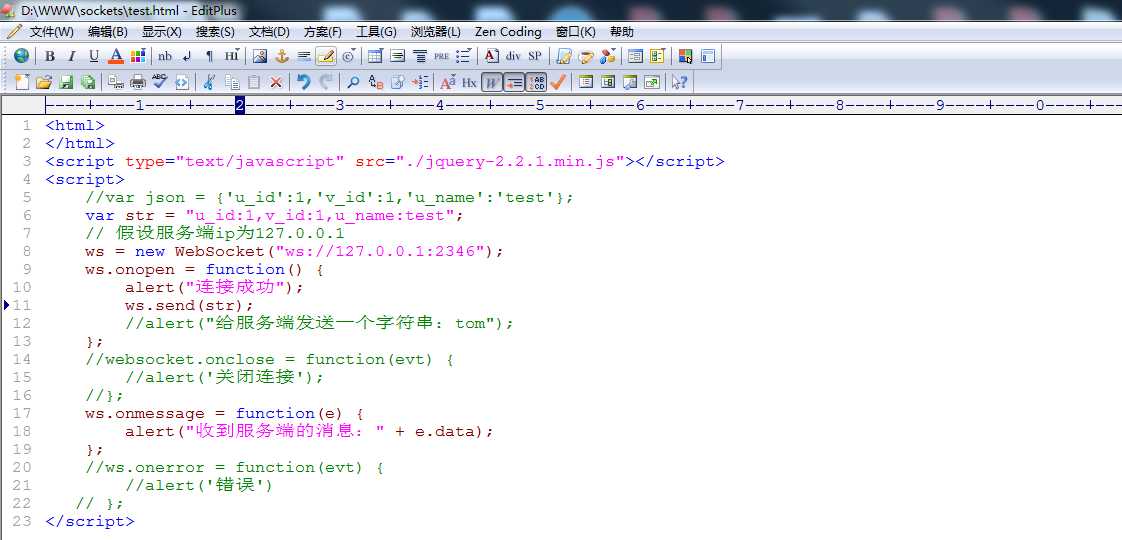
Task: Insert image tag icon
Action: pos(260,57)
